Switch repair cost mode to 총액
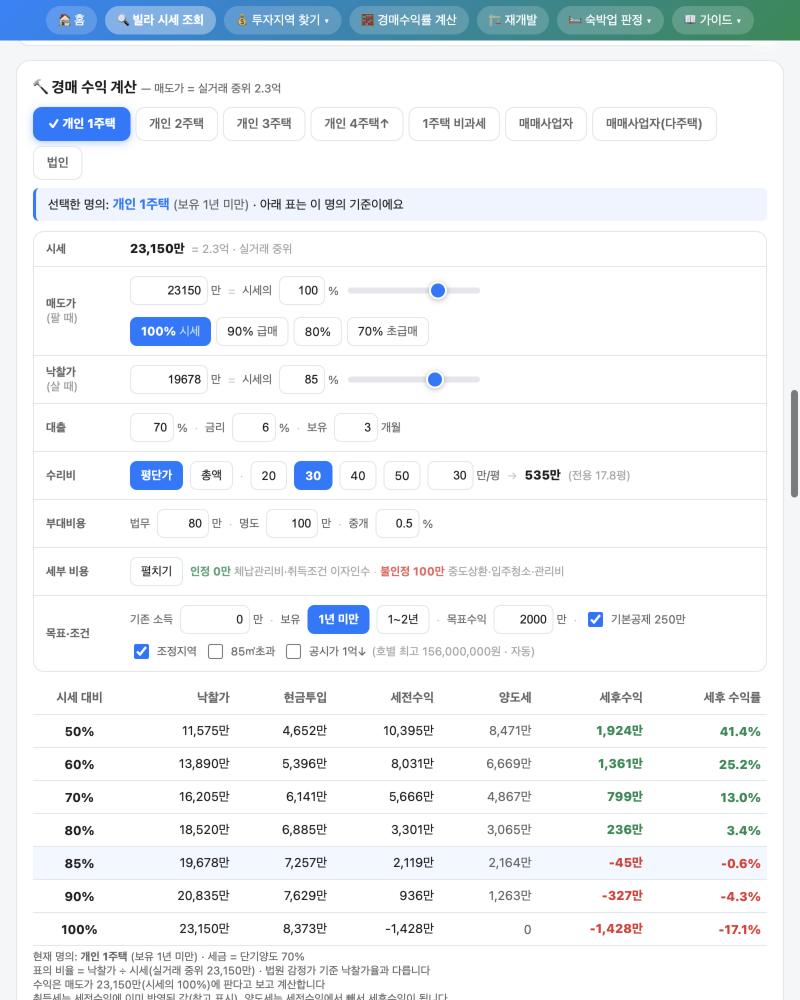Viewport: 800px width, 1000px height. [x=211, y=476]
